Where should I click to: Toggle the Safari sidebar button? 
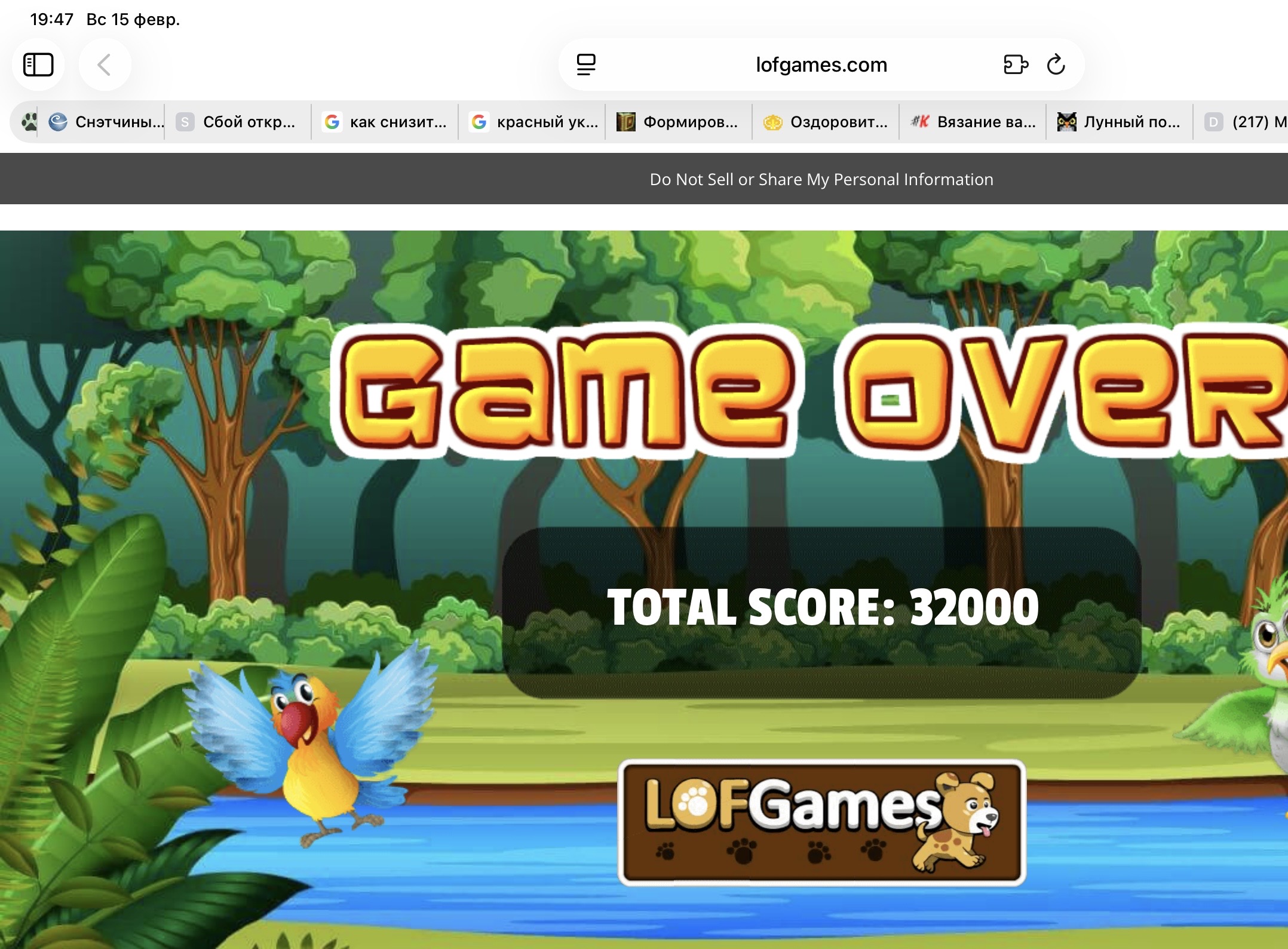(x=38, y=65)
